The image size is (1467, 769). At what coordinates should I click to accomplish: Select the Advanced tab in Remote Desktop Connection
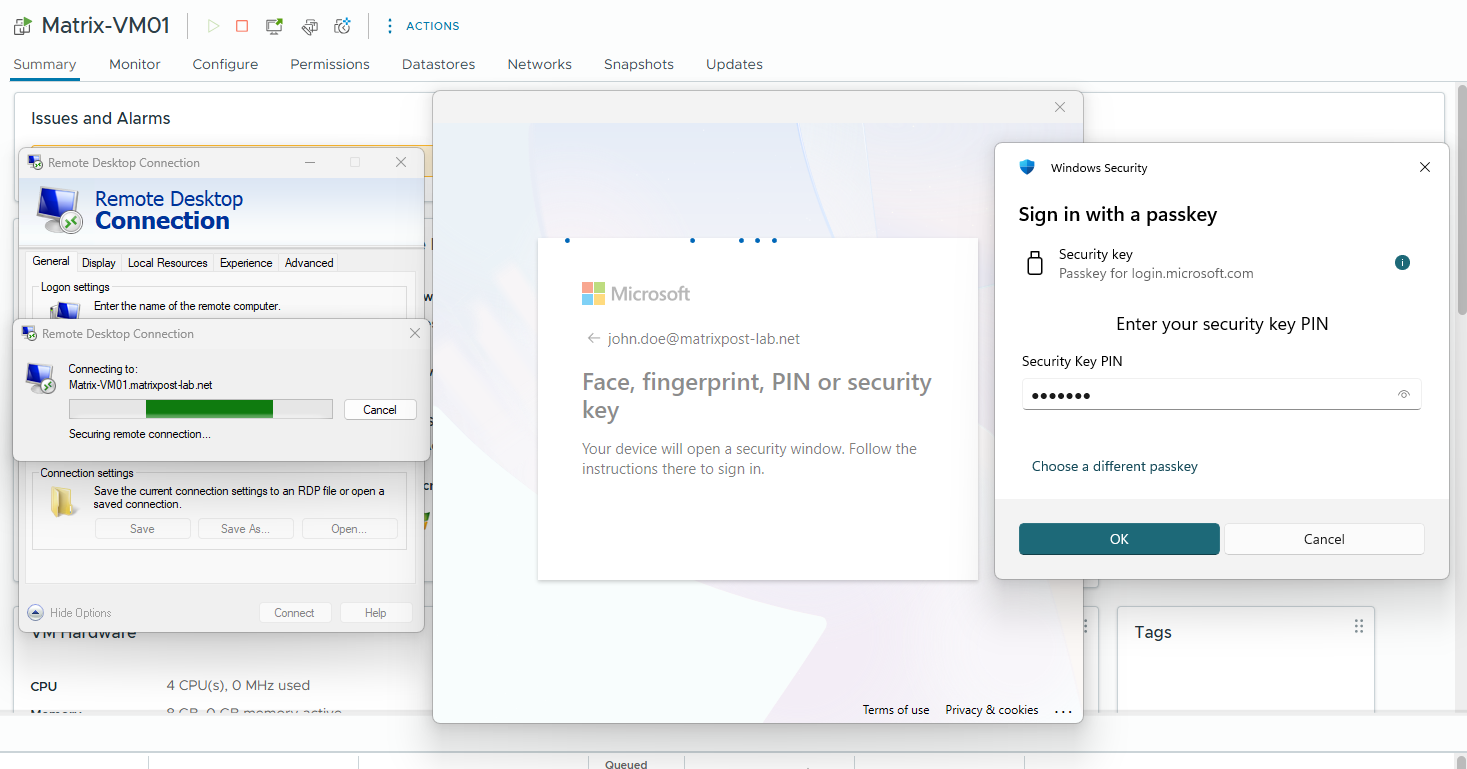(x=309, y=263)
